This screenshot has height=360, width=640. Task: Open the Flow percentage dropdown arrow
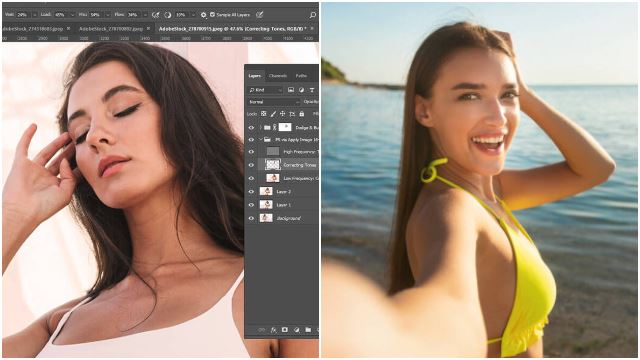(145, 15)
